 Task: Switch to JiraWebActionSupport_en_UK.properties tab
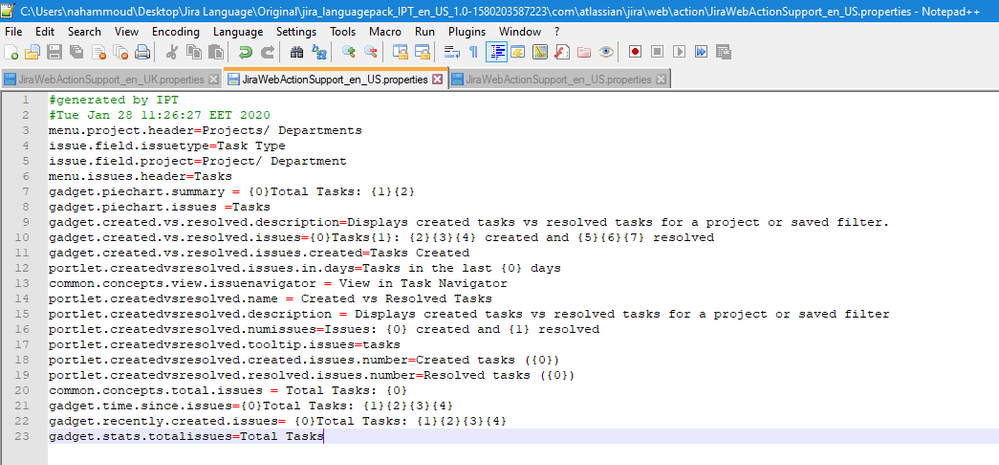(111, 80)
